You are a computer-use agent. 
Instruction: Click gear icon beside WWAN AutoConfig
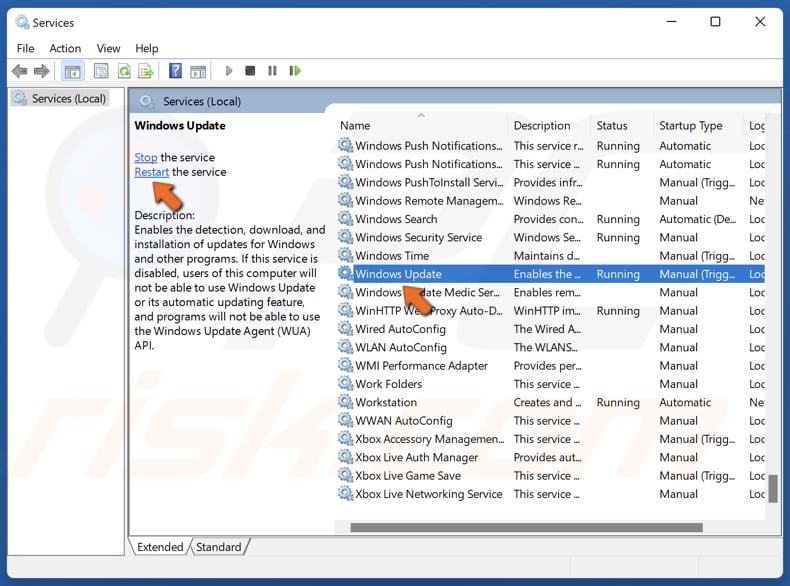pos(345,420)
